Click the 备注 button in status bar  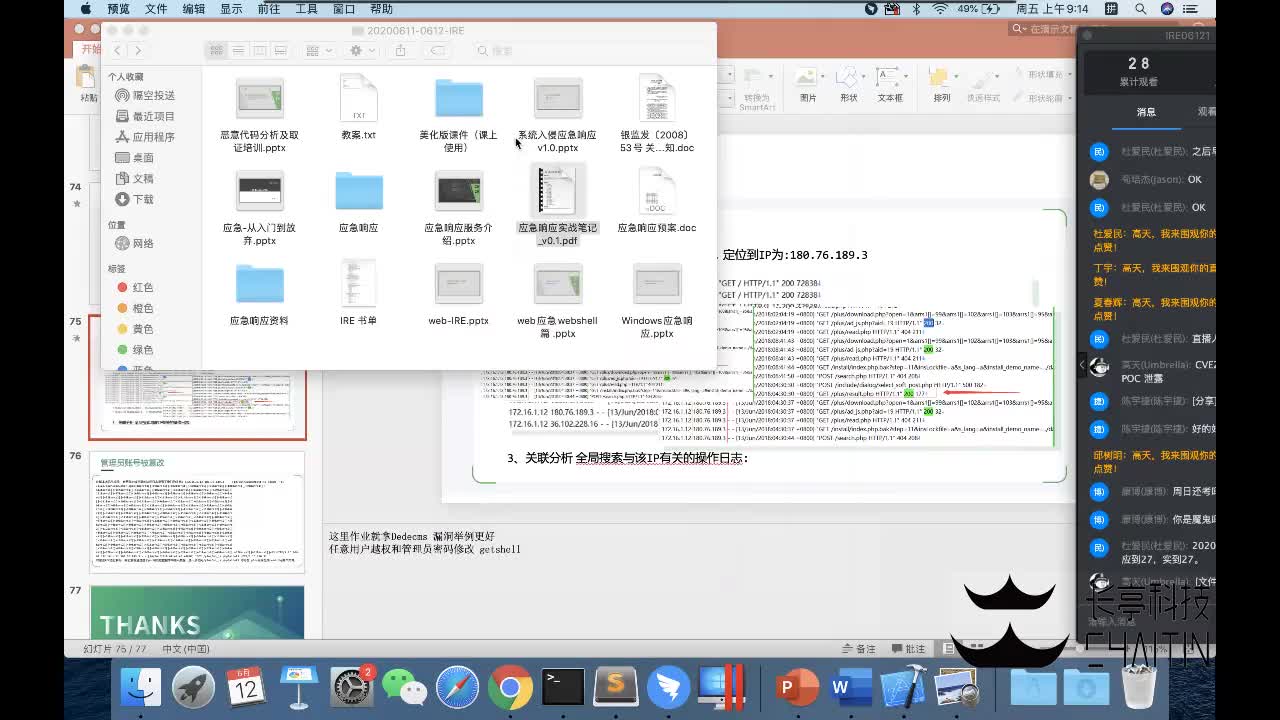860,648
